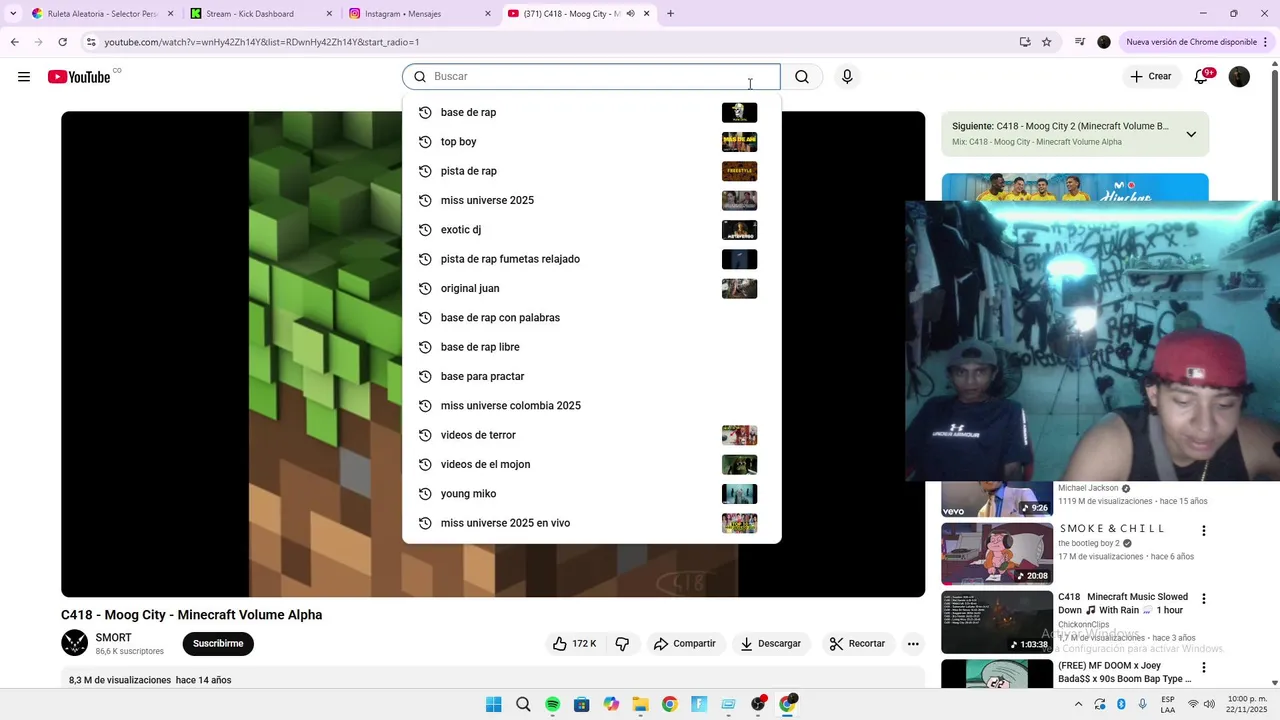Like the video with thumbs up
The image size is (1280, 720).
574,644
